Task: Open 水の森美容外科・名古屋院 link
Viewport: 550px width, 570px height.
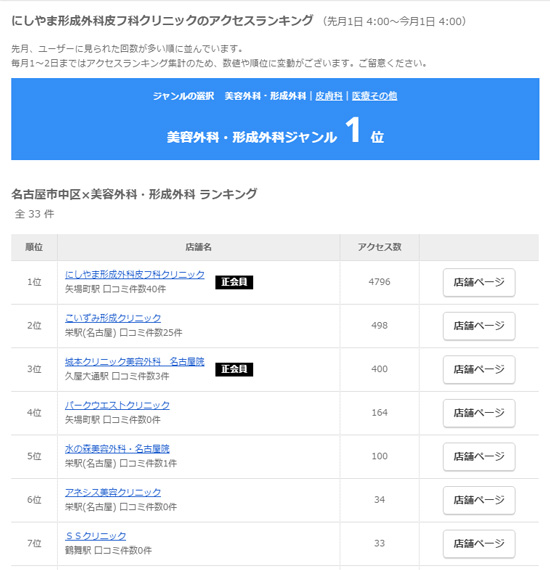Action: [117, 449]
